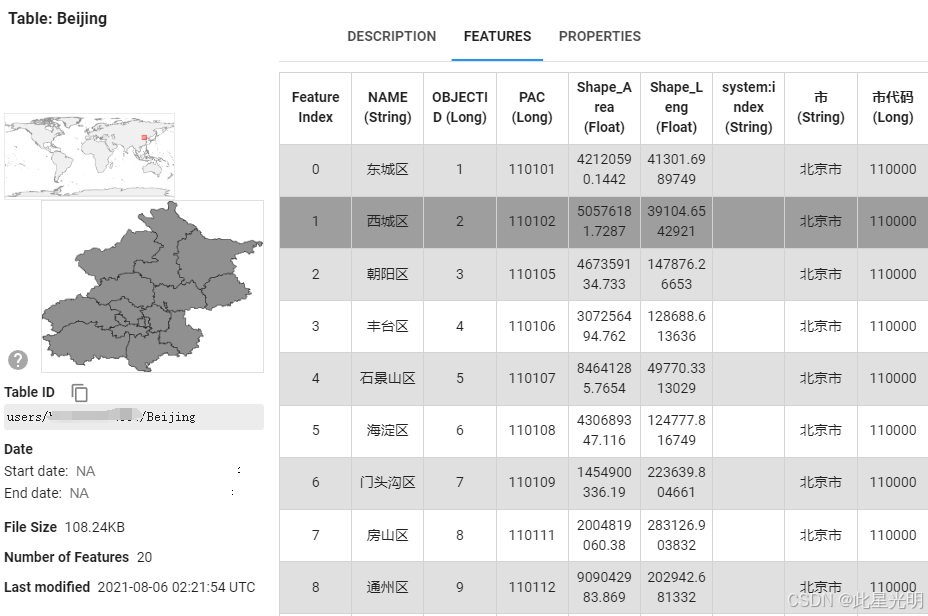
Task: Select the 石景山区 feature row
Action: tap(604, 379)
